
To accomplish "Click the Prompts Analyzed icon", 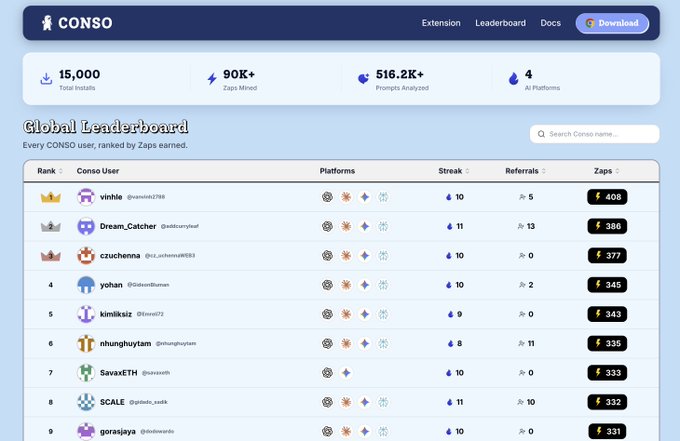I will click(363, 78).
